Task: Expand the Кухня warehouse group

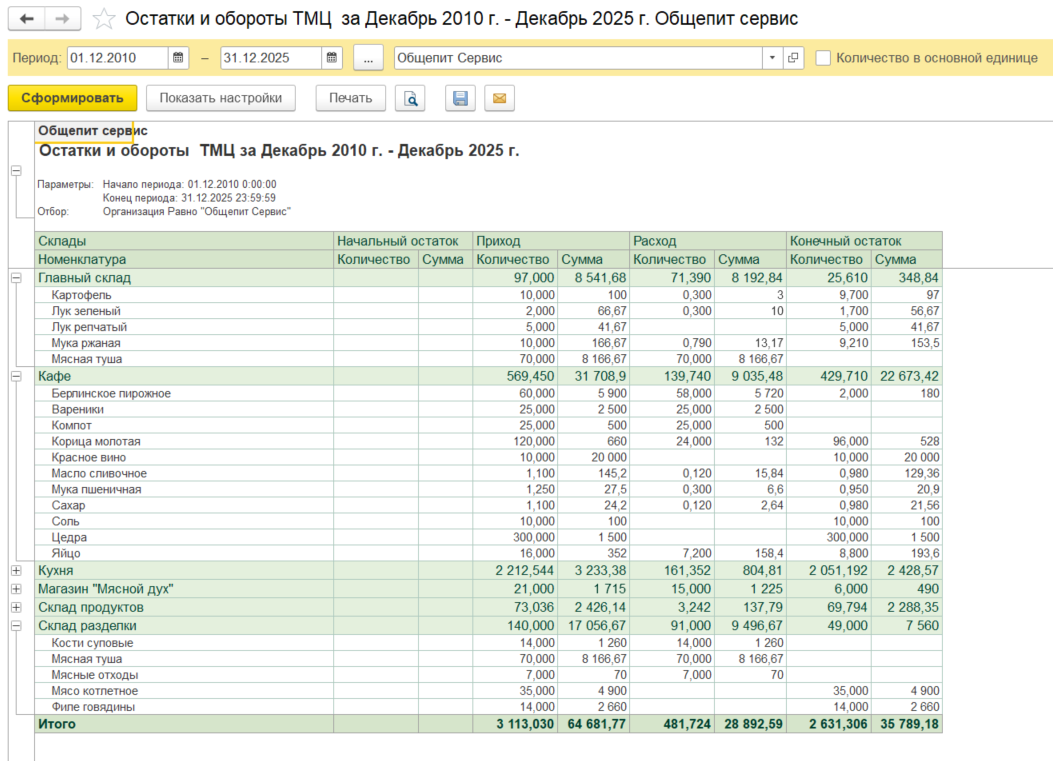Action: (x=16, y=570)
